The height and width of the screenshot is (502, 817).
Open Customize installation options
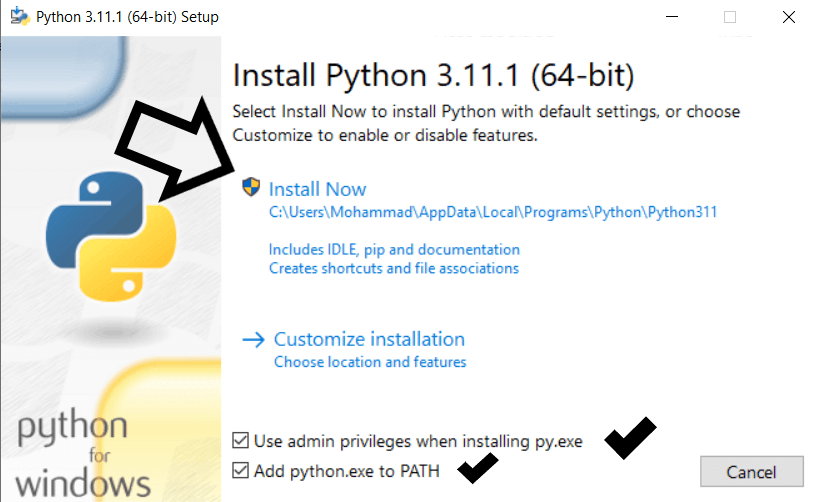click(369, 339)
